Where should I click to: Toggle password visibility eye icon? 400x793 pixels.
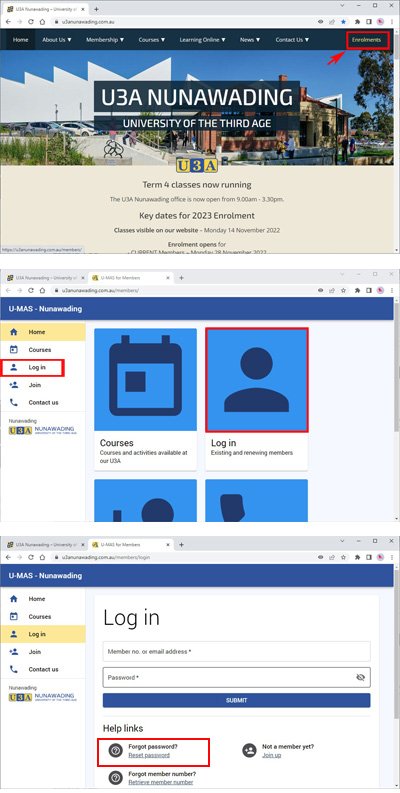point(361,677)
